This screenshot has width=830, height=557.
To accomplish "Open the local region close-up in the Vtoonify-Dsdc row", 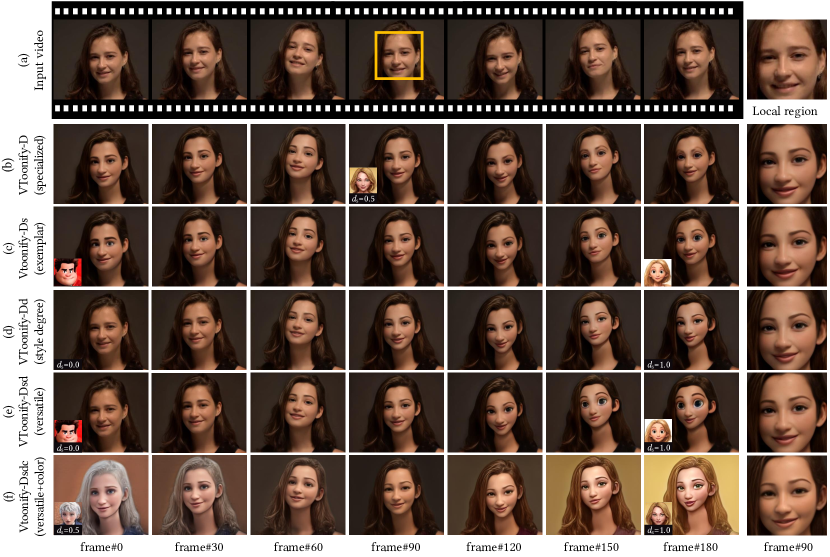I will click(787, 495).
